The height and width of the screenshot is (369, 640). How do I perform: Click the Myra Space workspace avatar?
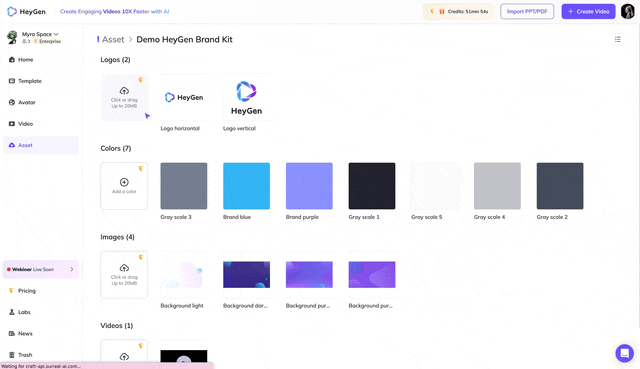(12, 37)
